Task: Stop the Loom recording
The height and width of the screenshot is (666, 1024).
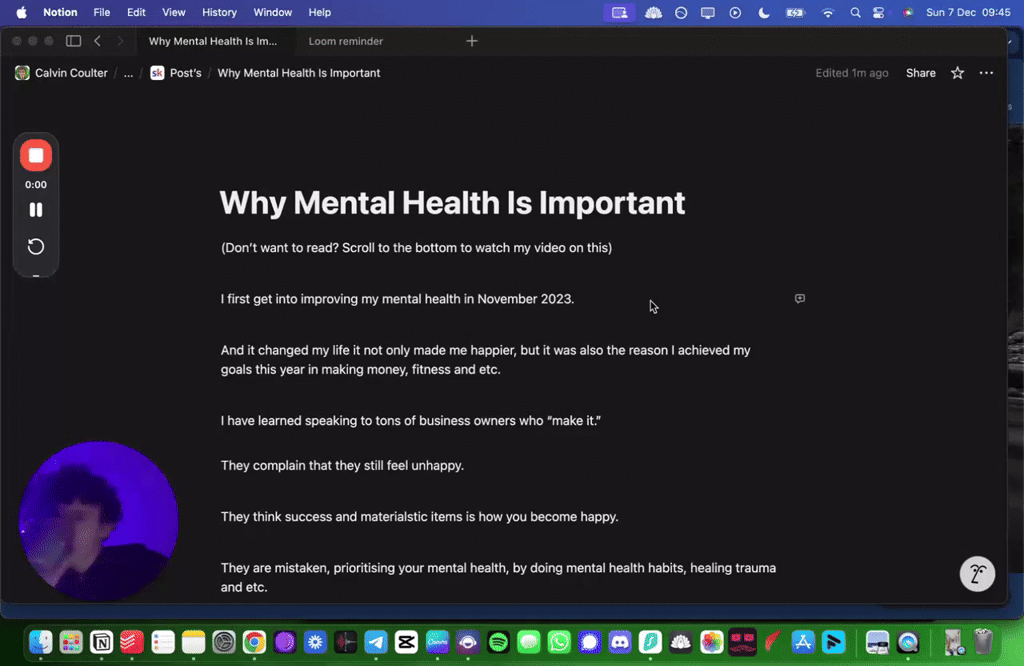Action: coord(36,155)
